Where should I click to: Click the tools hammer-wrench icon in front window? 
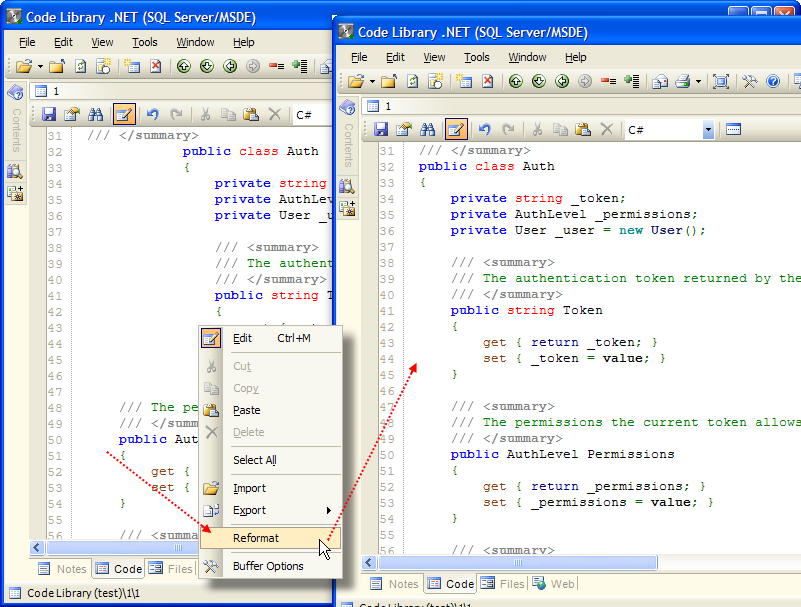pos(749,81)
